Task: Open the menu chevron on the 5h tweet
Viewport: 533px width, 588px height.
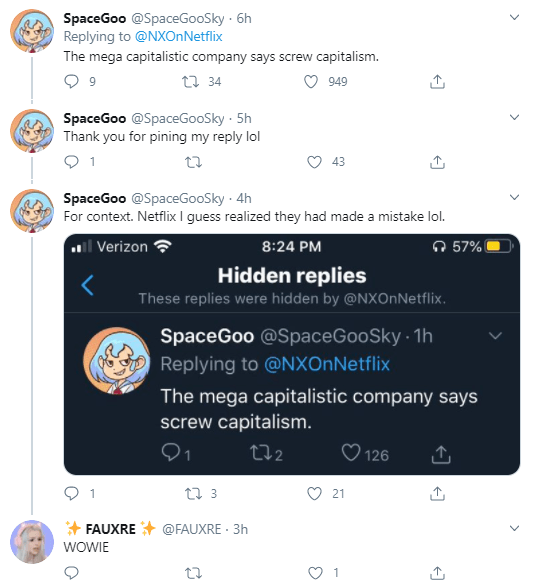Action: pos(515,117)
